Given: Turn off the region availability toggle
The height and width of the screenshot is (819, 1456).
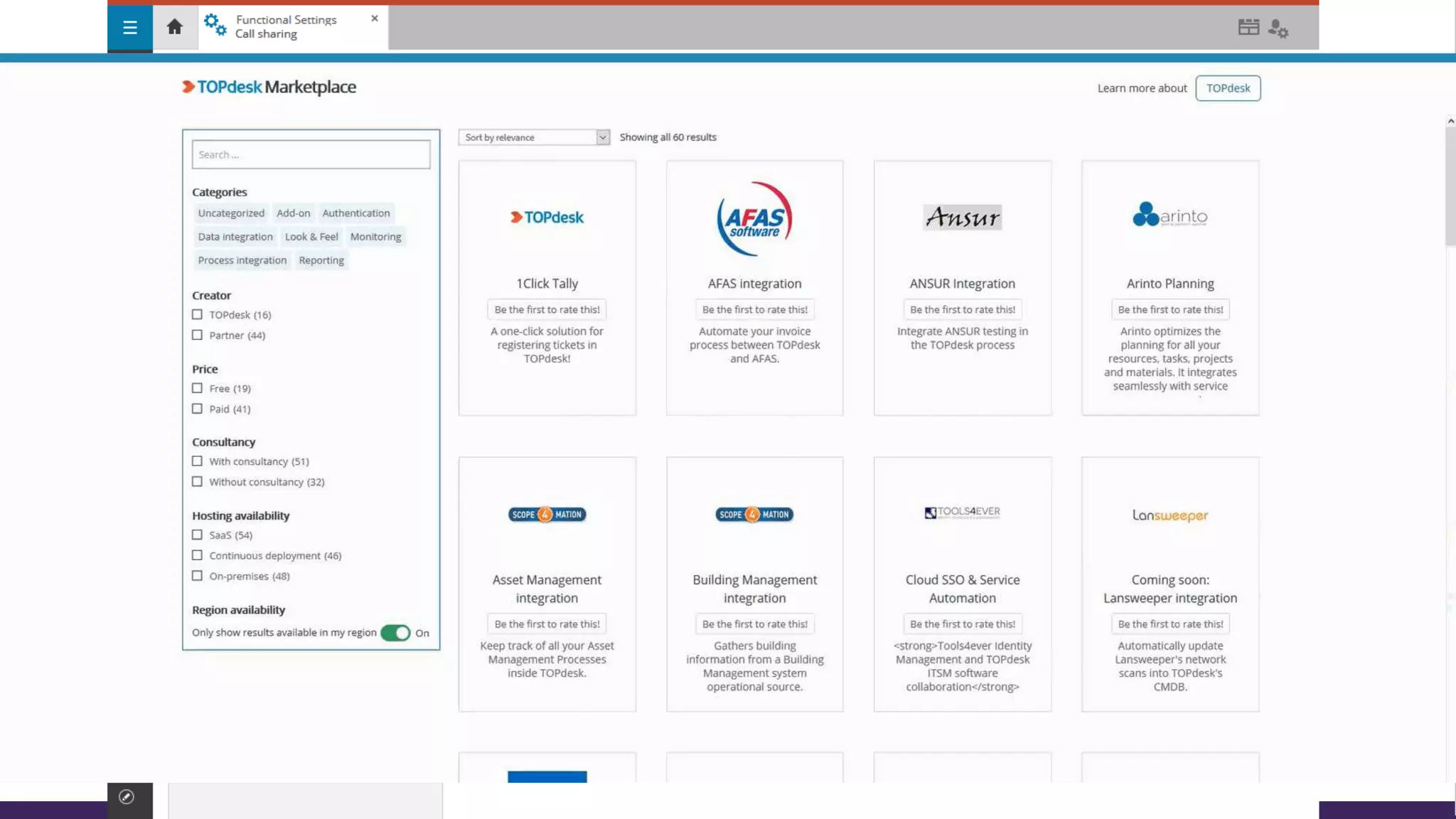Looking at the screenshot, I should (x=395, y=633).
